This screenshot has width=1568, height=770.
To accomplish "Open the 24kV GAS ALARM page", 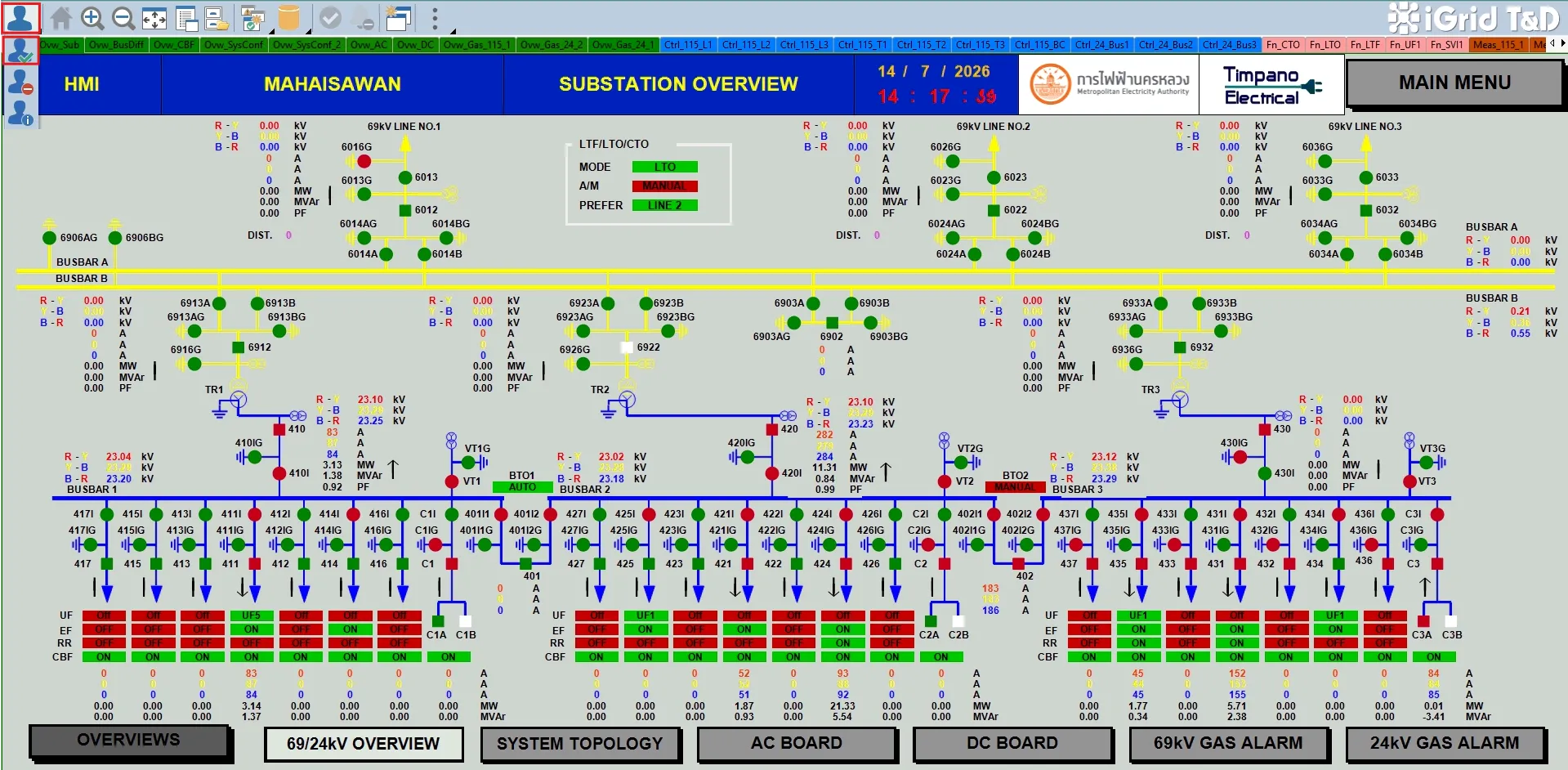I will [1445, 743].
